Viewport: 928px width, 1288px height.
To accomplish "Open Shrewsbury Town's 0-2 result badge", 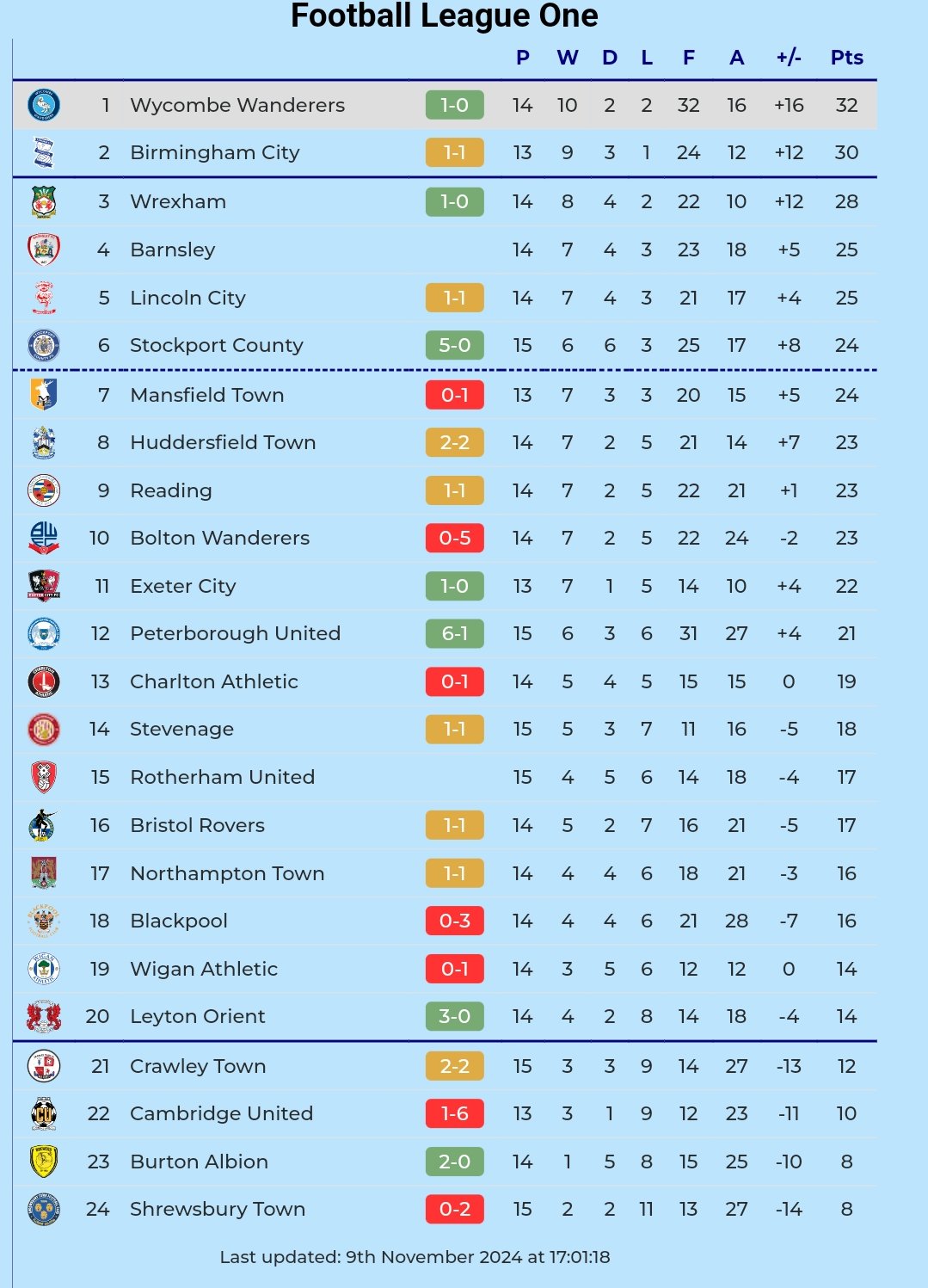I will point(454,1209).
